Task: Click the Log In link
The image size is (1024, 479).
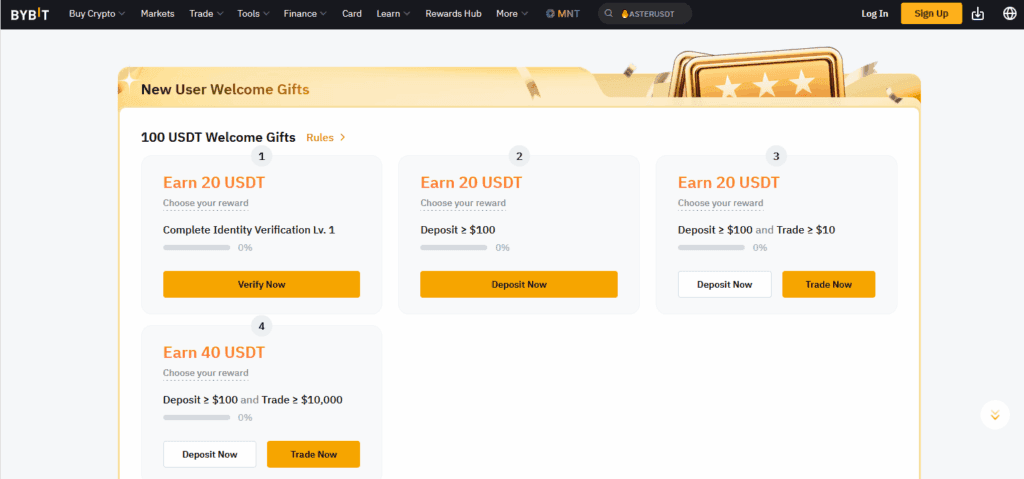Action: (874, 14)
